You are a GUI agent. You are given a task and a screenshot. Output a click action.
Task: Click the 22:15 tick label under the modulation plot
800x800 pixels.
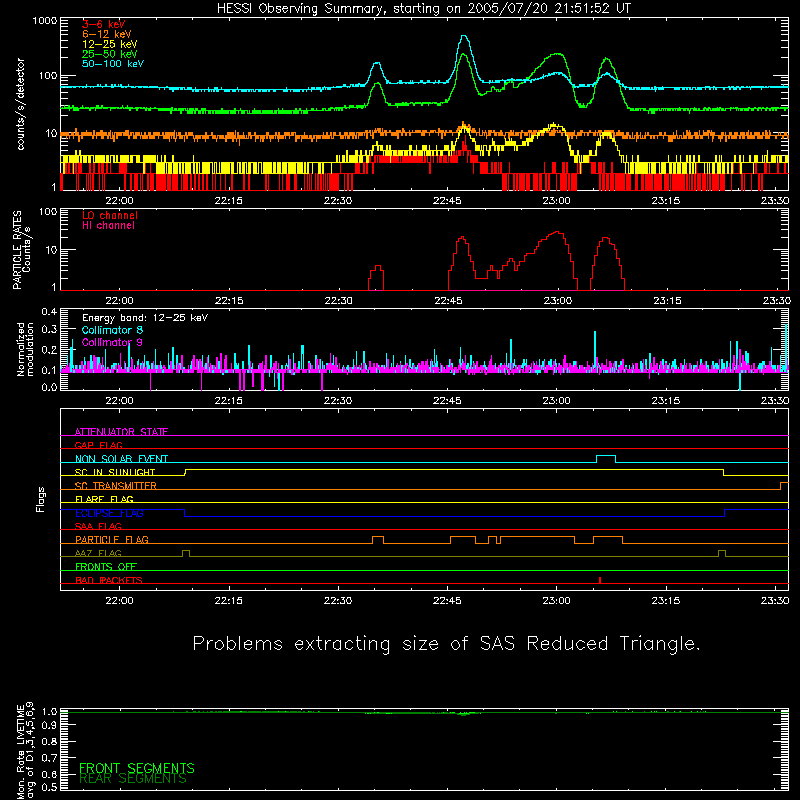pyautogui.click(x=229, y=401)
